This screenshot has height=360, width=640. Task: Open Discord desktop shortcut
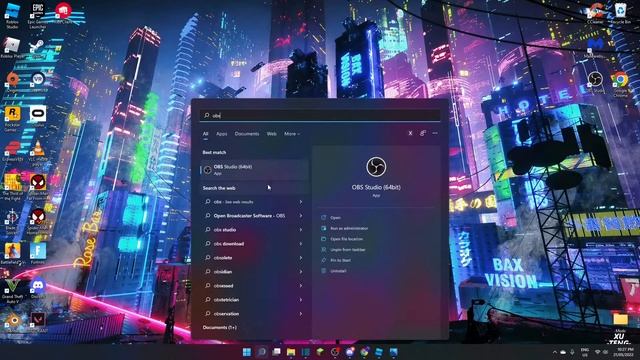(x=38, y=288)
